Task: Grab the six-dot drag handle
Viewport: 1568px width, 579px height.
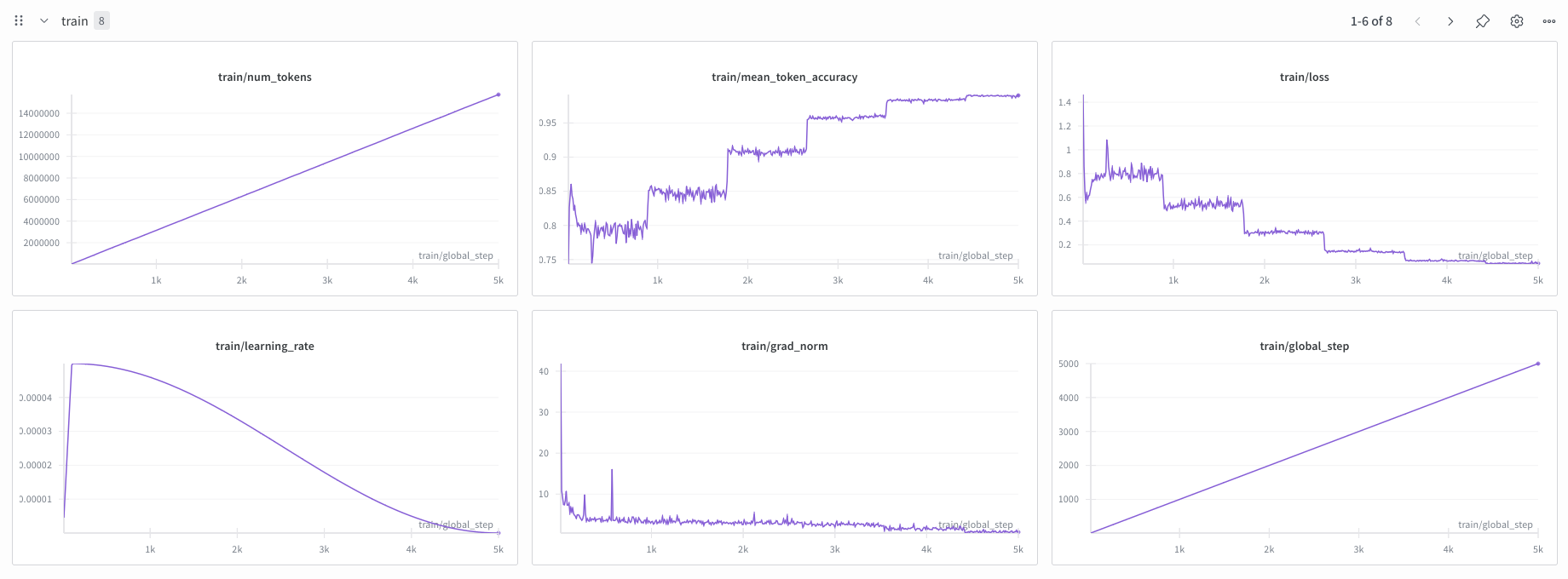Action: (x=19, y=20)
